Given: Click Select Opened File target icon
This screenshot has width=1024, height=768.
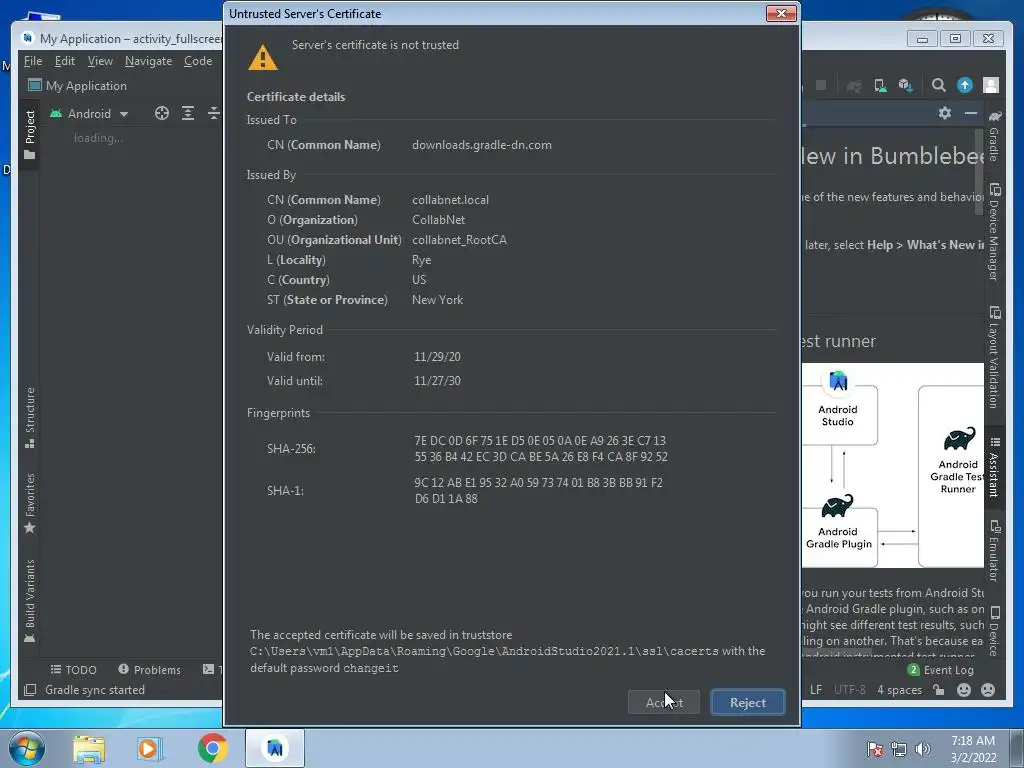Looking at the screenshot, I should [x=162, y=114].
